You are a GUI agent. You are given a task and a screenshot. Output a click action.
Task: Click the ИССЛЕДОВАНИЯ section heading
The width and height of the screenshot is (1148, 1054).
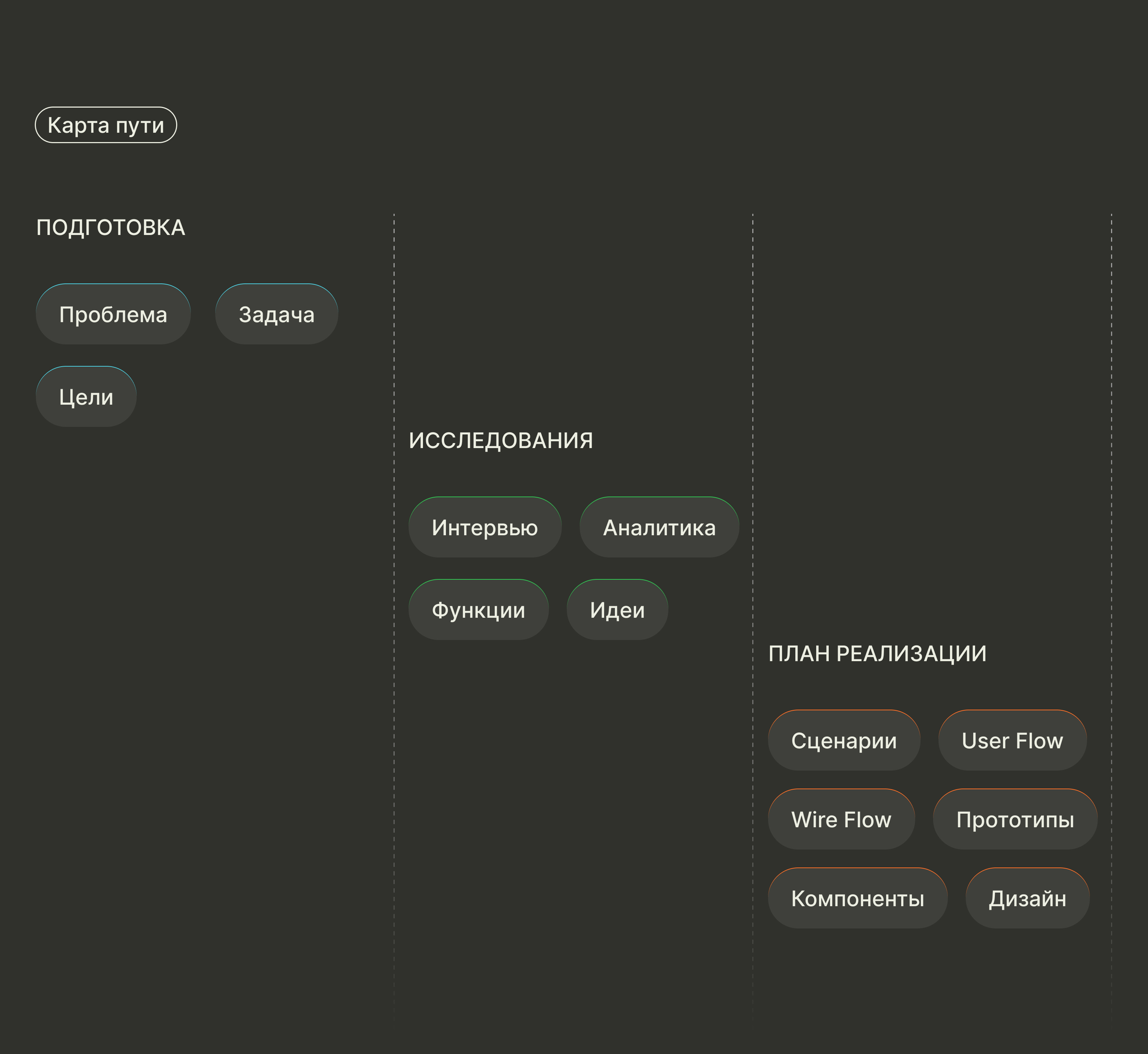[x=501, y=441]
